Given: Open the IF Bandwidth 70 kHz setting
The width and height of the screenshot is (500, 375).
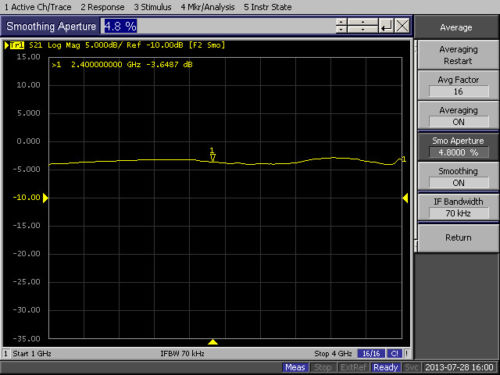Looking at the screenshot, I should coord(458,207).
